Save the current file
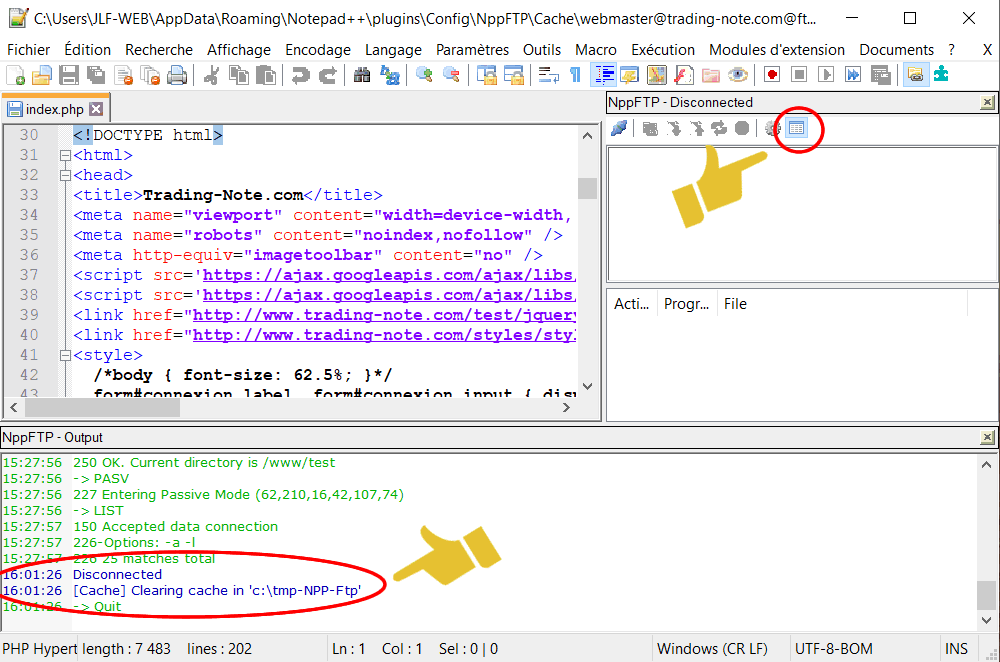Image resolution: width=1000 pixels, height=662 pixels. pos(69,75)
